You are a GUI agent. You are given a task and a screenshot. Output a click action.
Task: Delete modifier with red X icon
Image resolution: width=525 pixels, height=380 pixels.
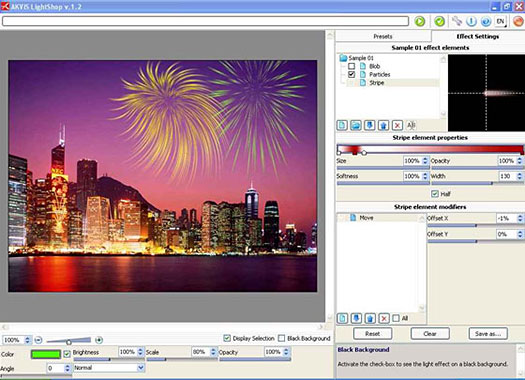coord(384,318)
